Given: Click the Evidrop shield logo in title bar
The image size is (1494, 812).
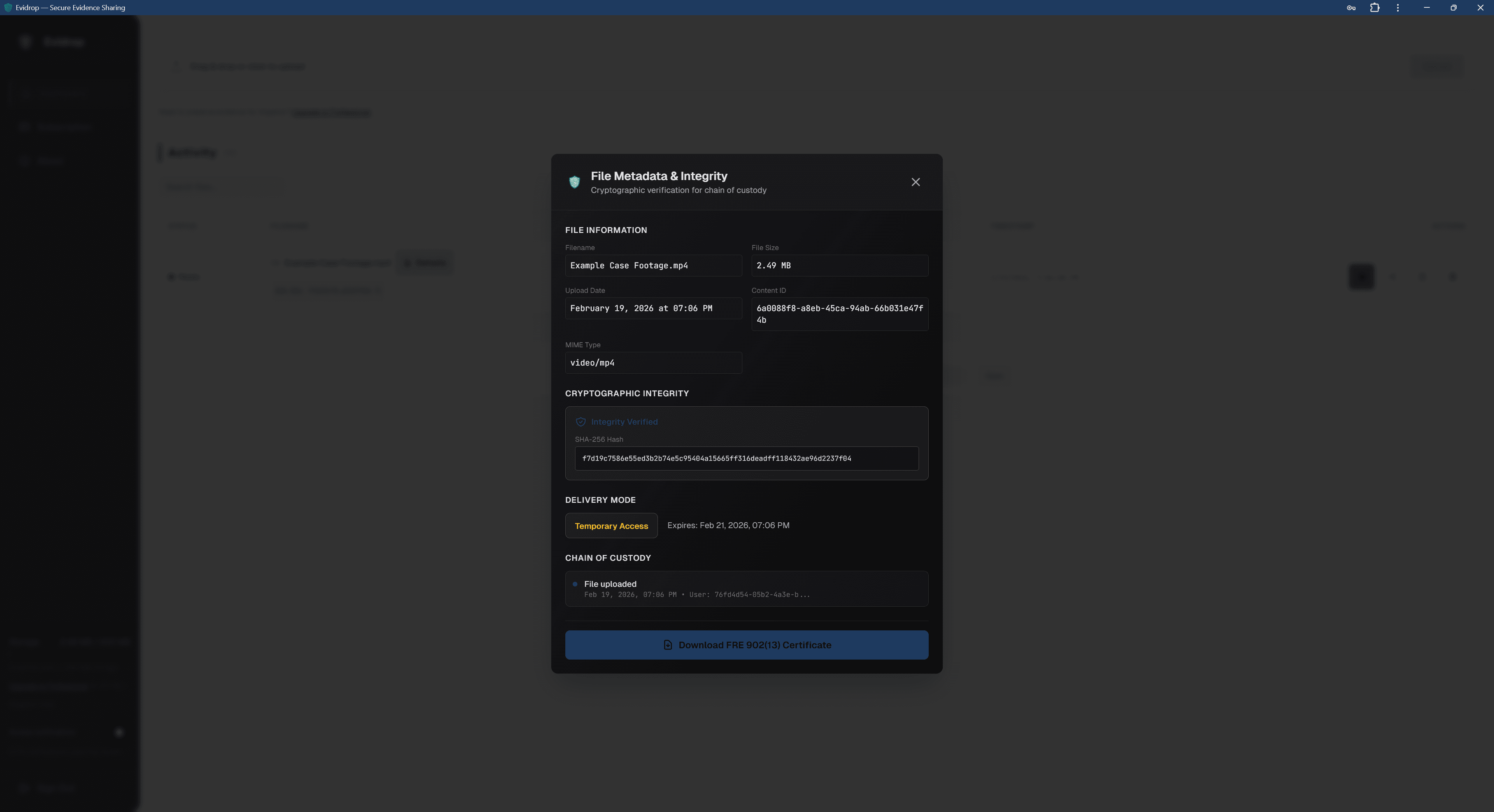Looking at the screenshot, I should point(7,7).
